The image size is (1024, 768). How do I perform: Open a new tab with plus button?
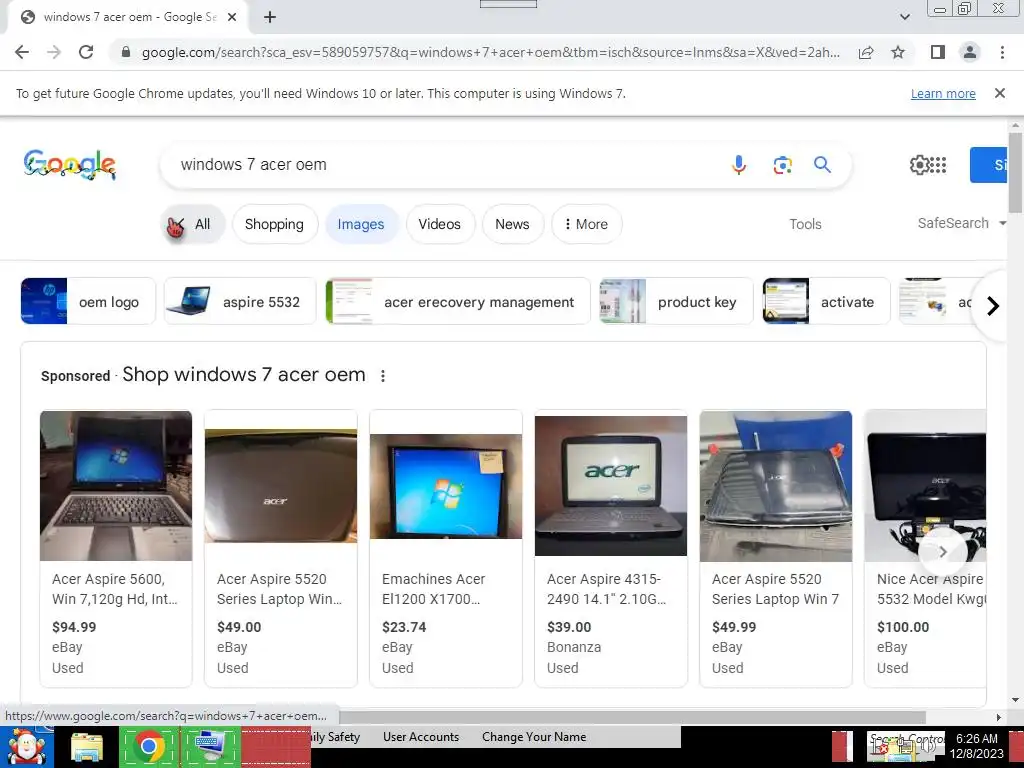pyautogui.click(x=270, y=18)
